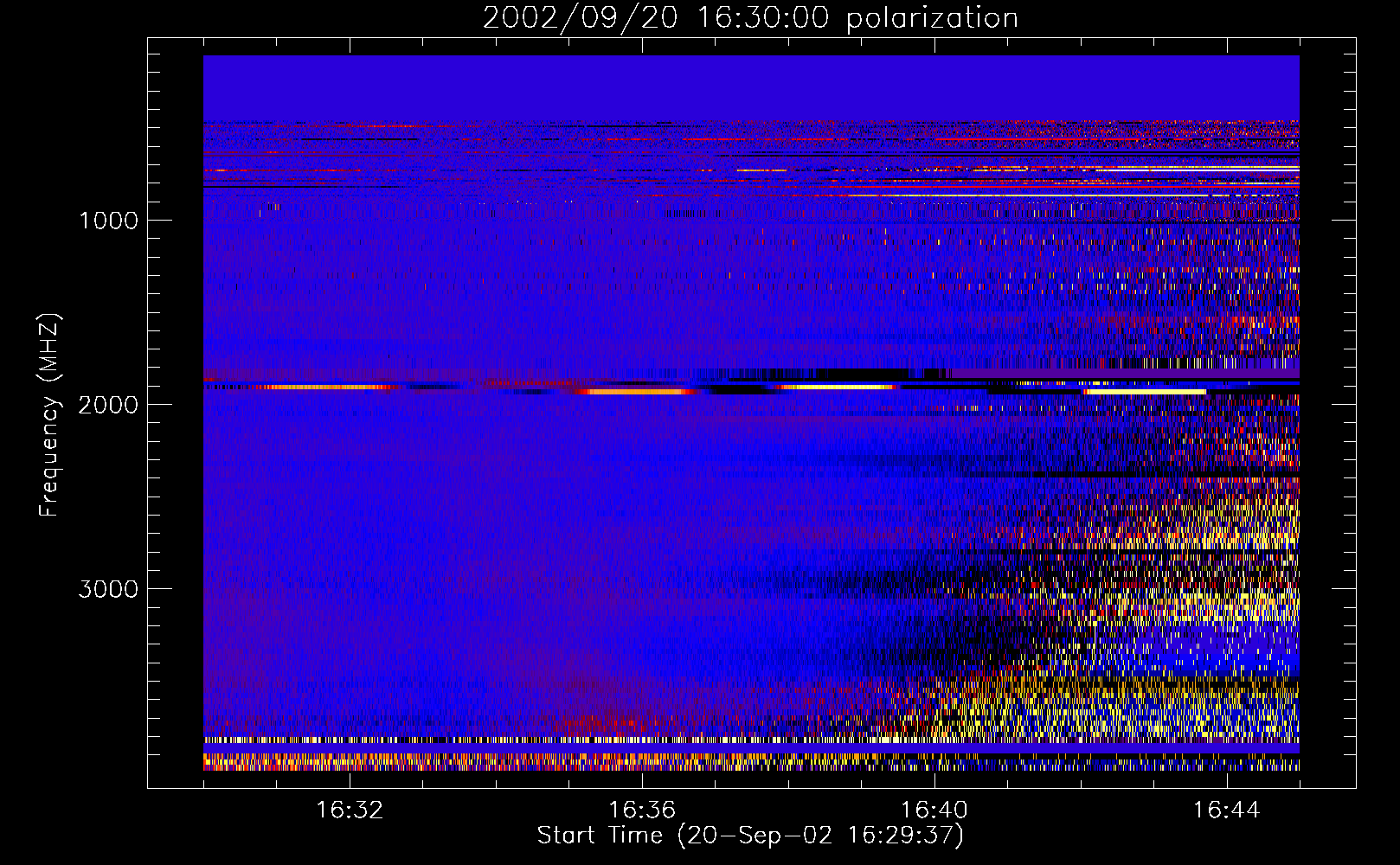This screenshot has width=1400, height=865.
Task: Click the 1000 frequency tick label
Action: [x=108, y=220]
